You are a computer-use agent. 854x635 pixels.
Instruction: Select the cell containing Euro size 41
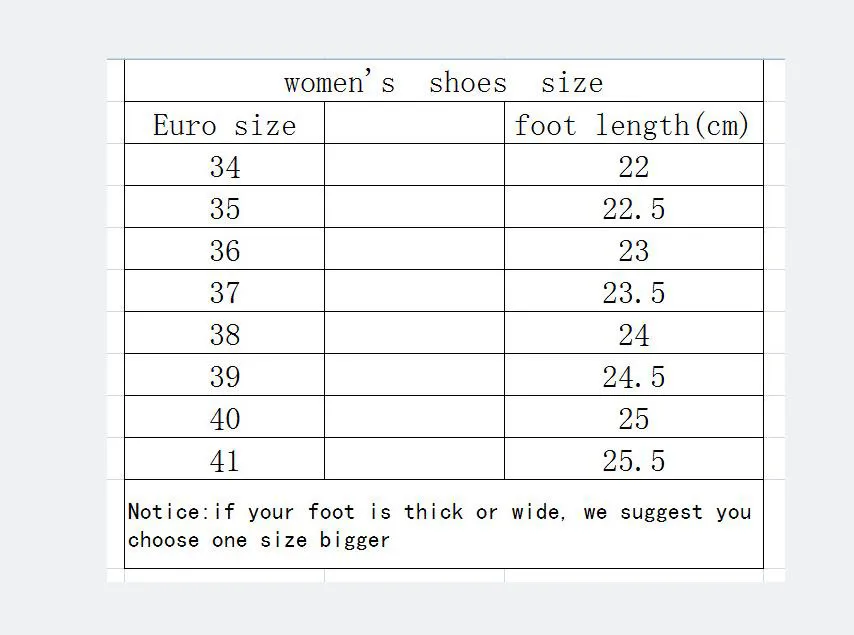point(224,458)
